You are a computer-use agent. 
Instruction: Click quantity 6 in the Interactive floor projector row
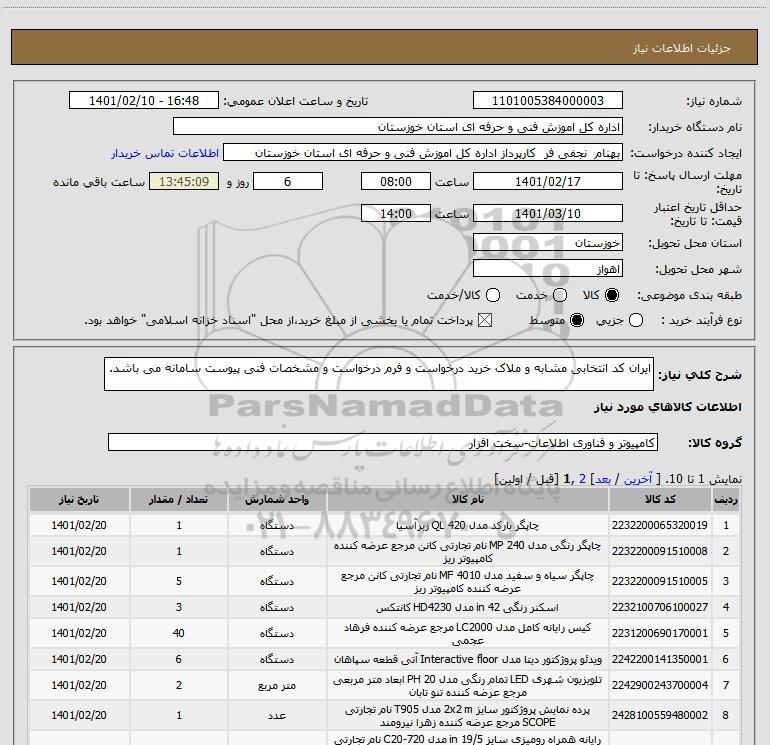(179, 659)
